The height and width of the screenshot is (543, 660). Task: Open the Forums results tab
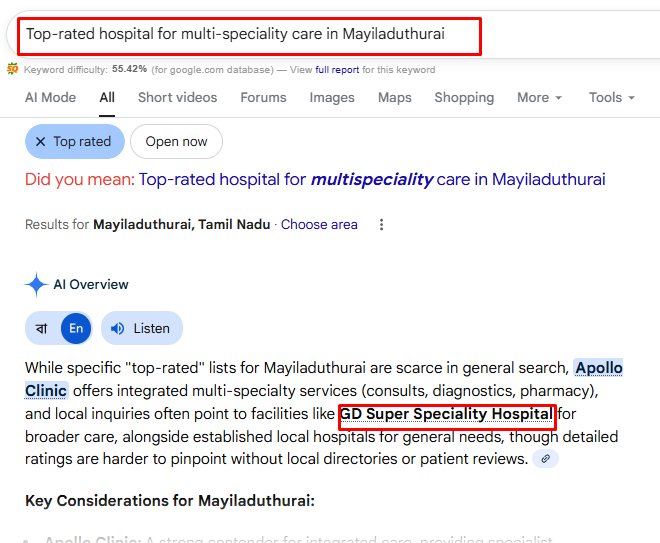point(263,97)
